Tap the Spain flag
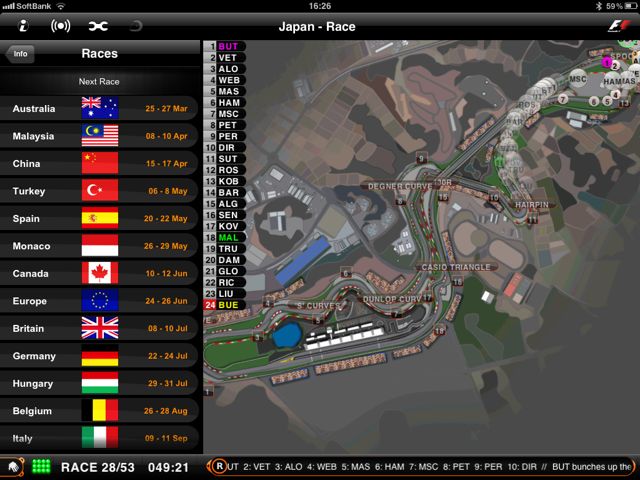640x480 pixels. tap(100, 218)
